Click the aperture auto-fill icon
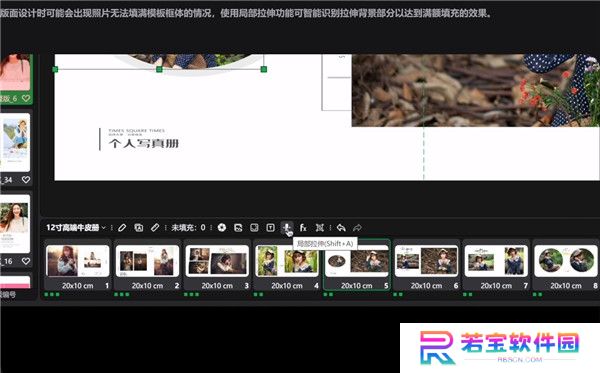 pos(222,228)
